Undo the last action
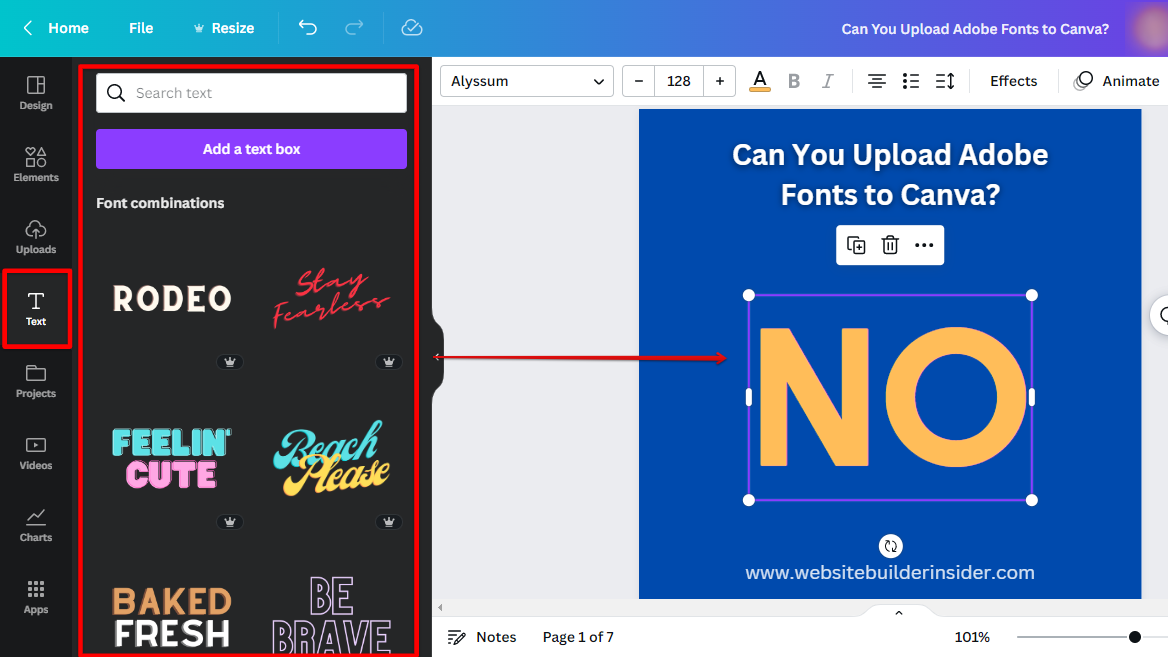 (308, 28)
